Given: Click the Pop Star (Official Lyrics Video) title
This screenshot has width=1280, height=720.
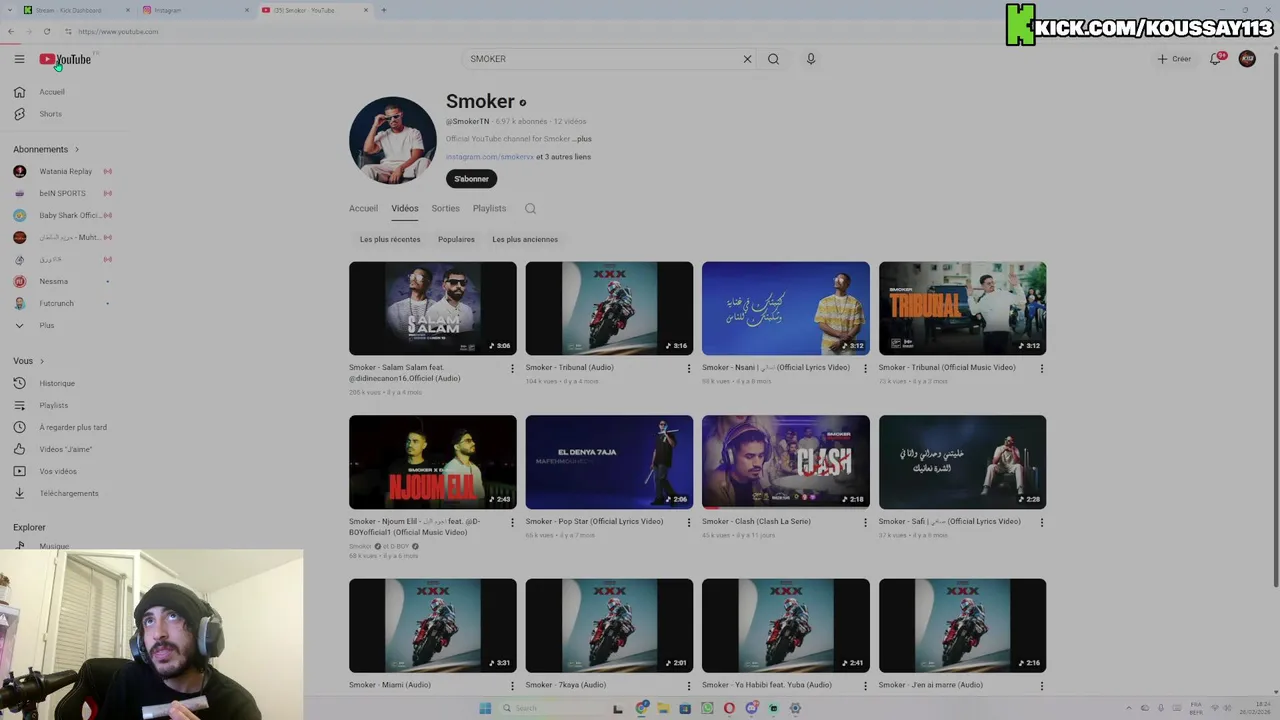Looking at the screenshot, I should [594, 521].
